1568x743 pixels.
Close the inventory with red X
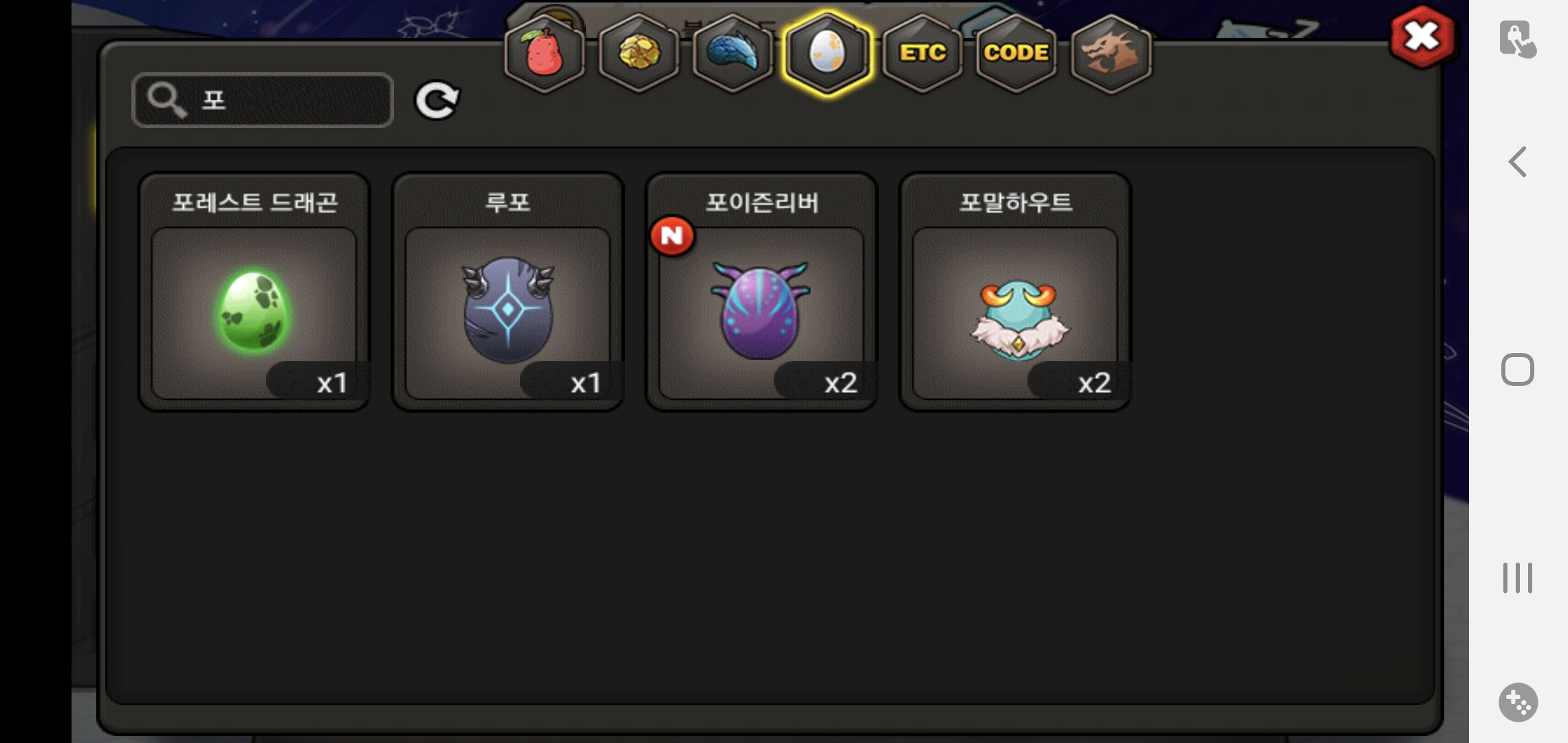pos(1422,37)
